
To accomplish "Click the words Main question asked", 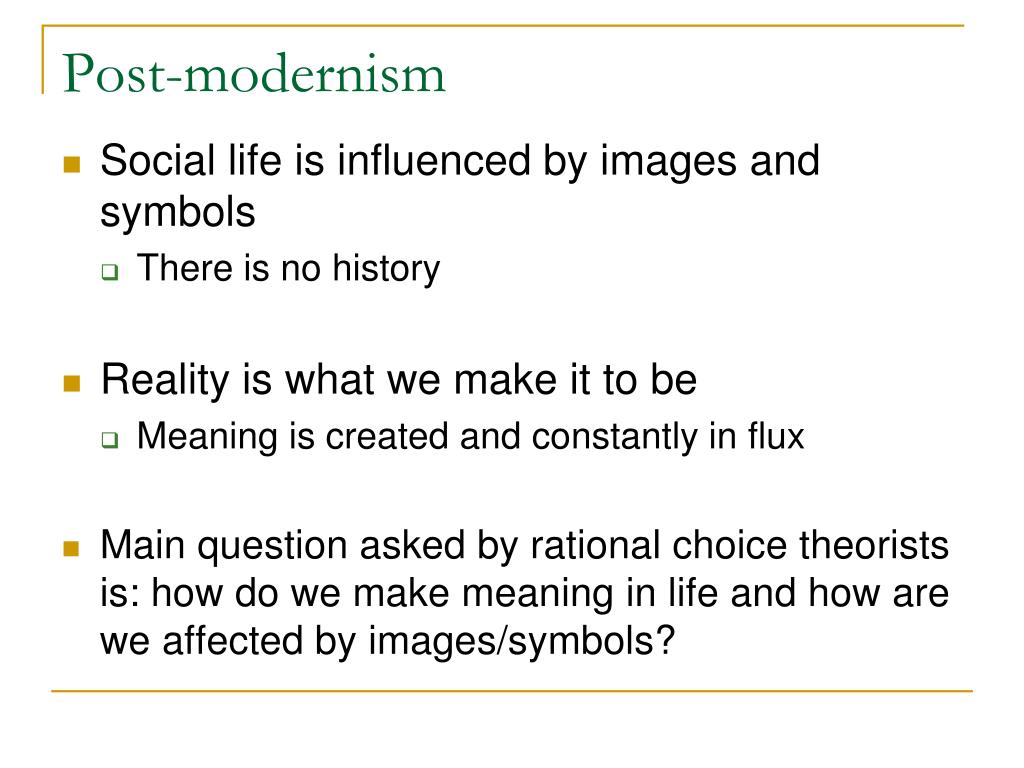I will [x=283, y=547].
